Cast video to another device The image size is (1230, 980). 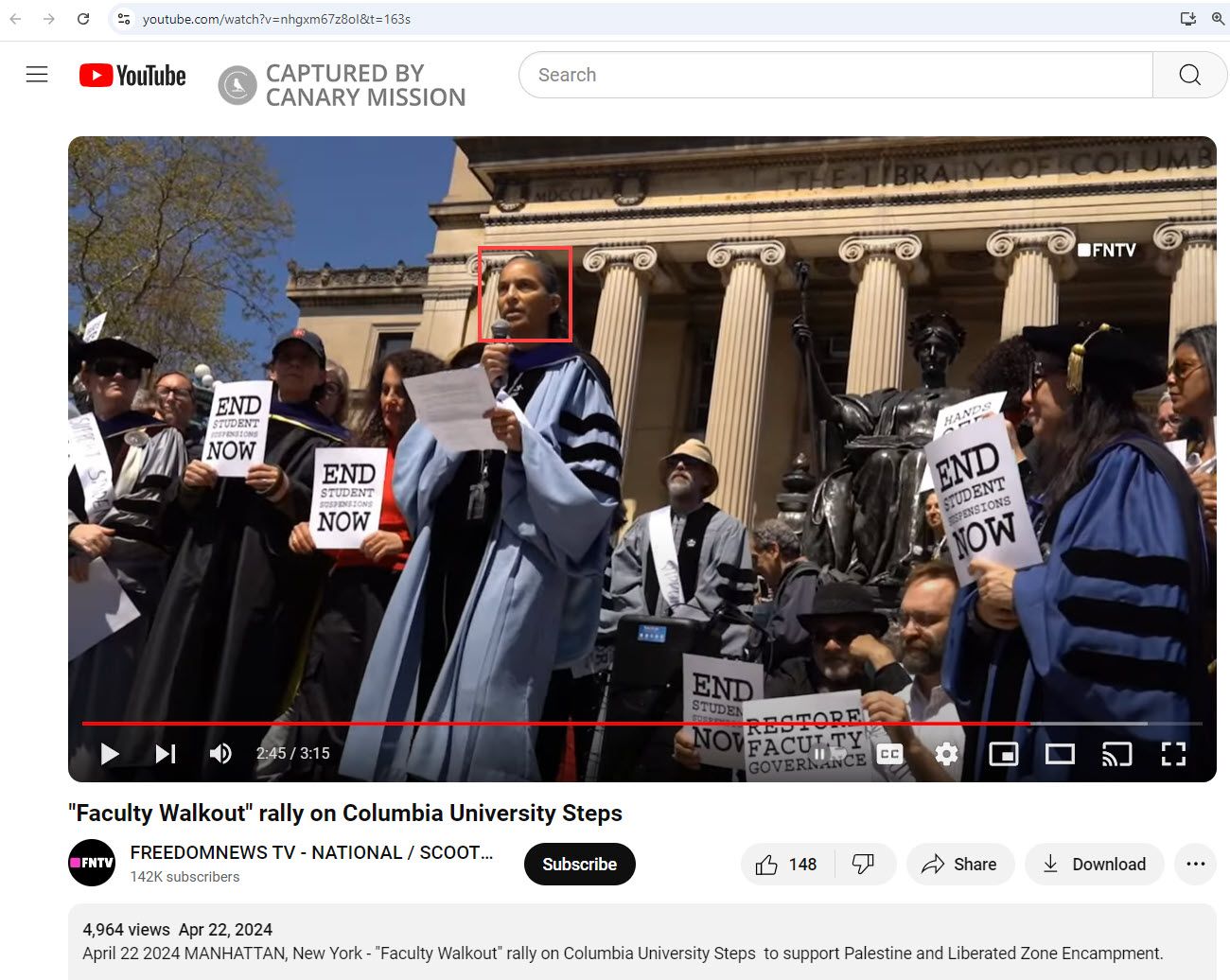click(1116, 754)
